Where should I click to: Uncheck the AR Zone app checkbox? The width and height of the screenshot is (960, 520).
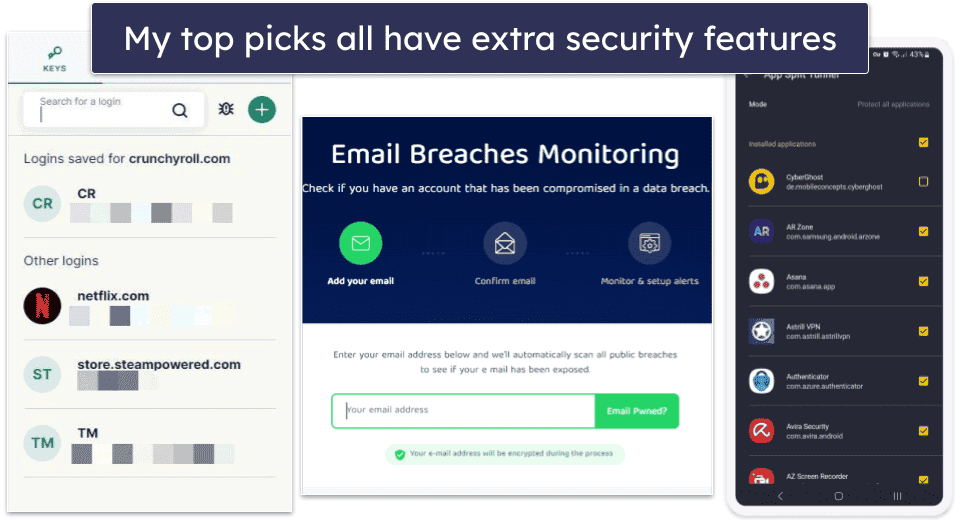click(923, 232)
